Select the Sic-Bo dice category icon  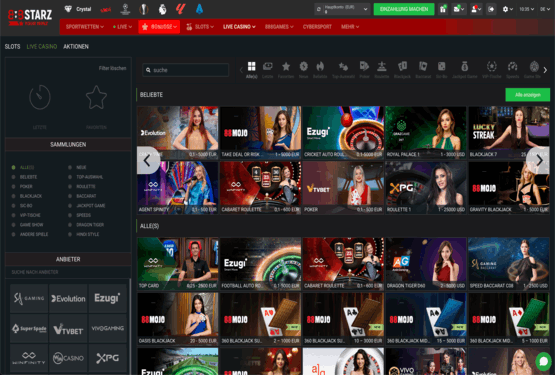pyautogui.click(x=441, y=66)
